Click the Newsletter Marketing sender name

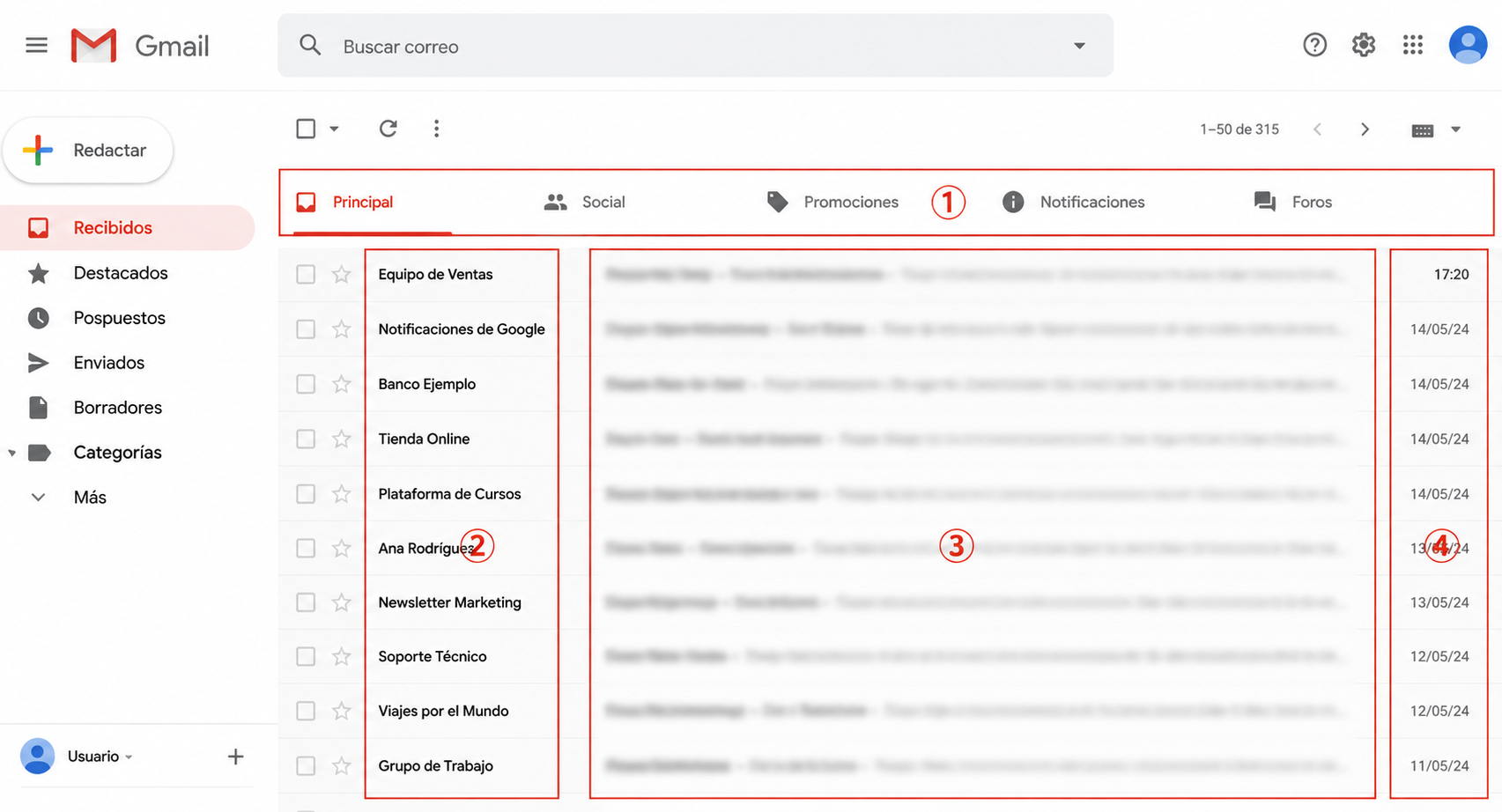449,602
